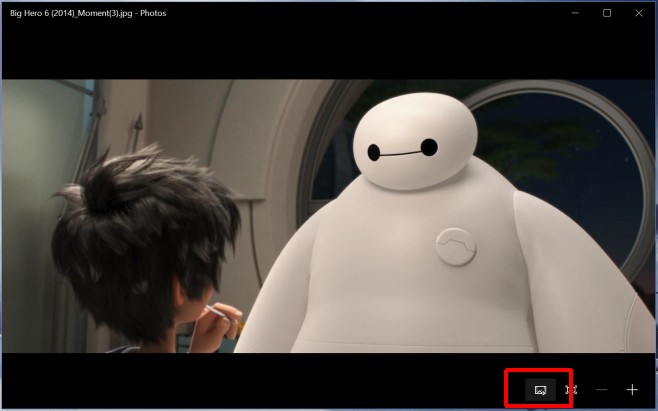Open the slideshow icon in bottom toolbar
The width and height of the screenshot is (658, 411).
pyautogui.click(x=540, y=390)
